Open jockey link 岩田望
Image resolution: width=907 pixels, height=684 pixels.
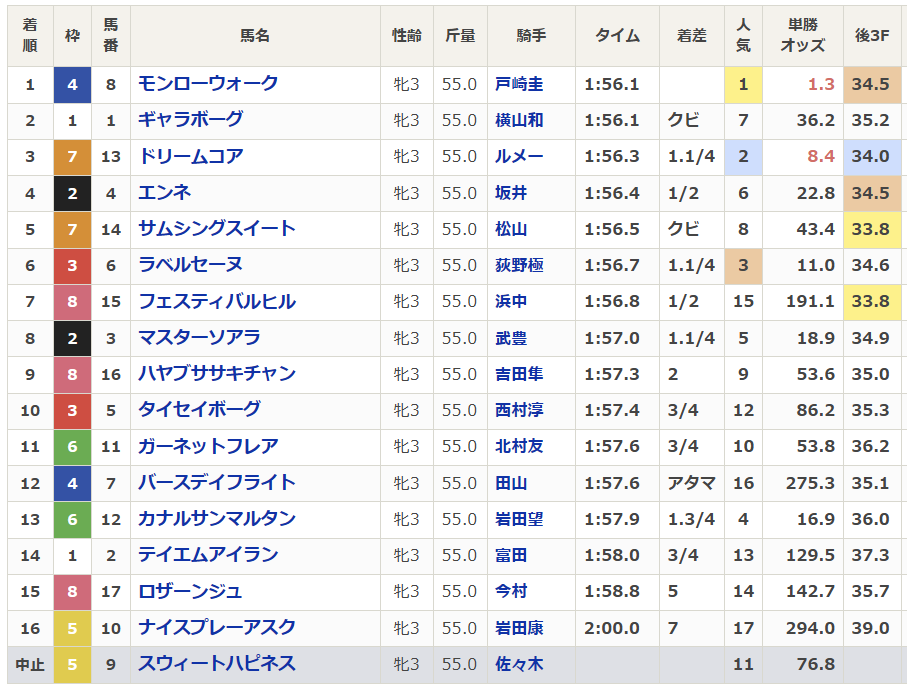pyautogui.click(x=519, y=518)
